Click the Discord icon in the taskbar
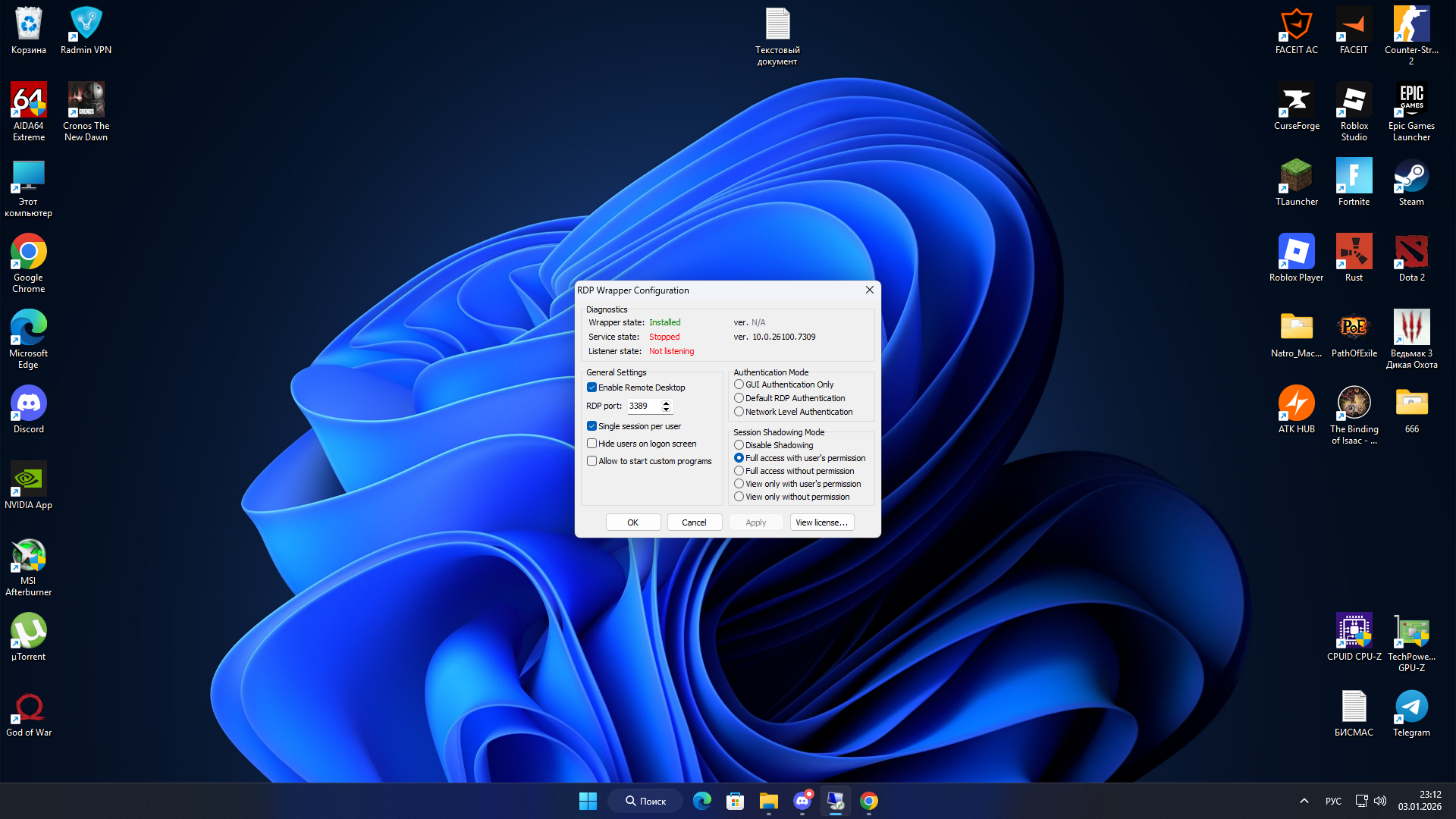 click(x=802, y=801)
